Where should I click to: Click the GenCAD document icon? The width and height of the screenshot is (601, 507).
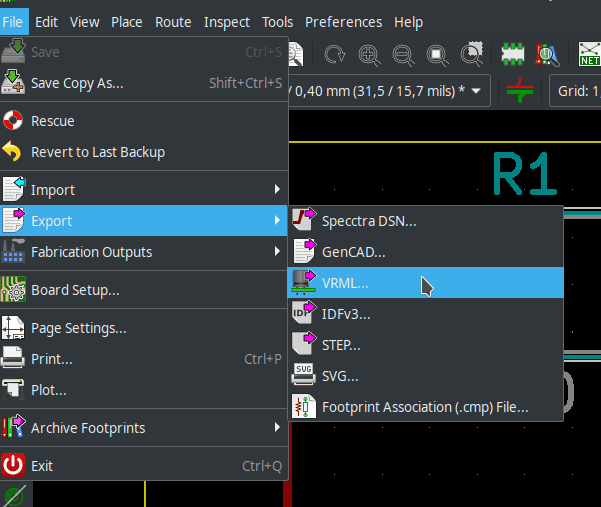(304, 251)
